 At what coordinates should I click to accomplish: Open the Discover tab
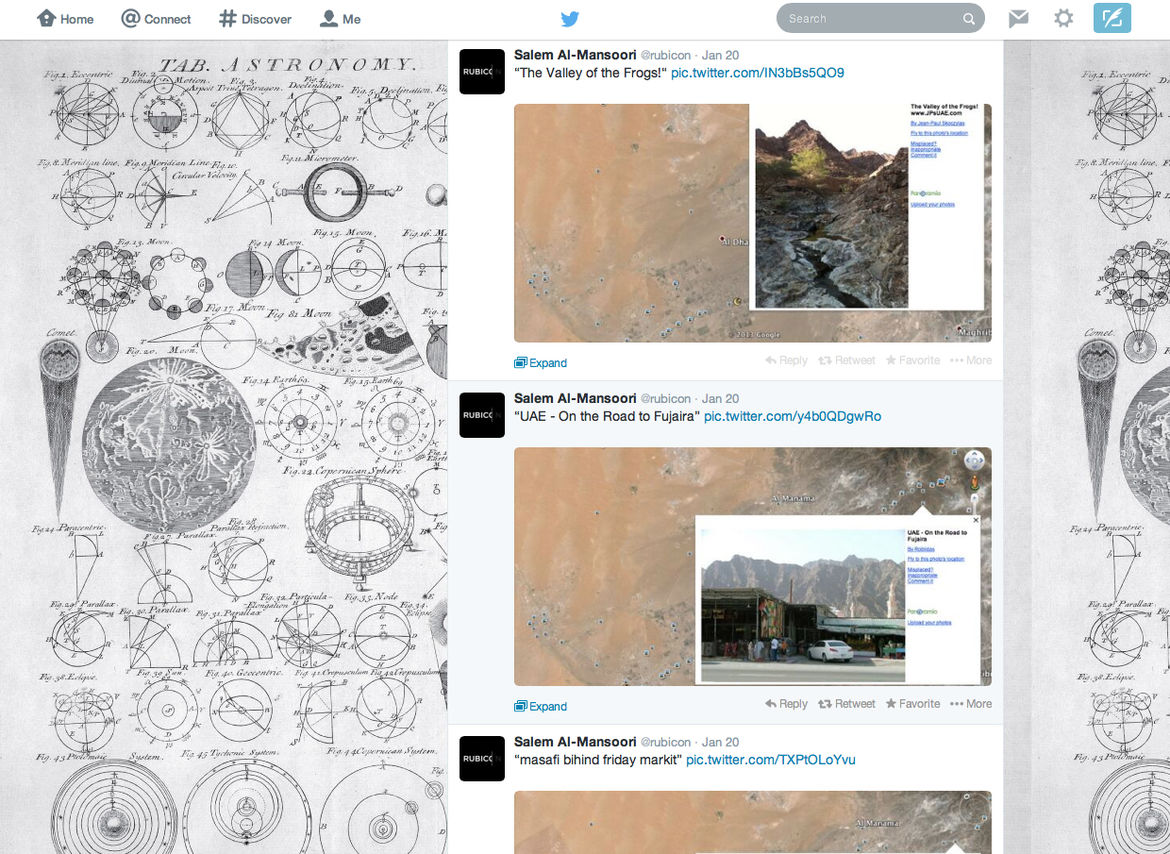(255, 19)
